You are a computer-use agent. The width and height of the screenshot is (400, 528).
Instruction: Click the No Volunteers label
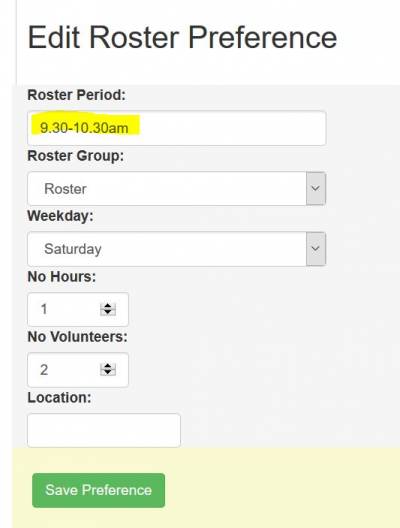pyautogui.click(x=77, y=337)
